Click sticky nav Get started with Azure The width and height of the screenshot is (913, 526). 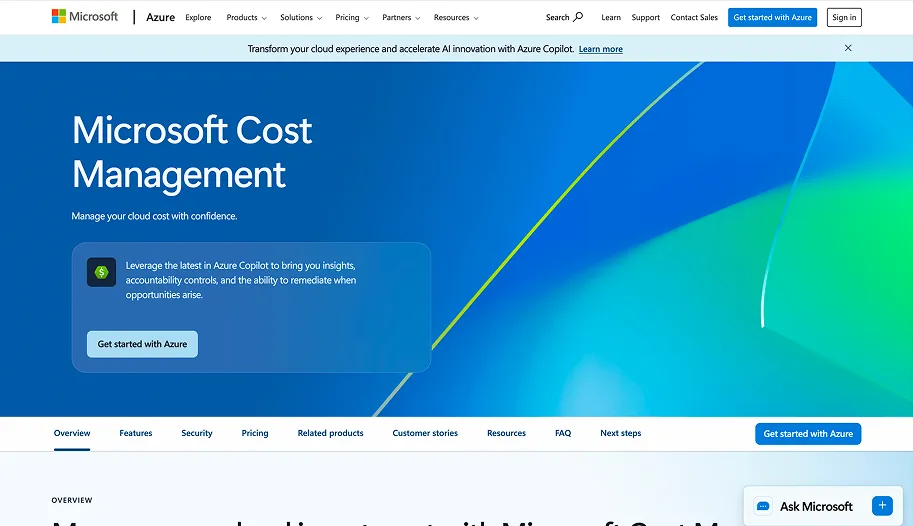coord(808,434)
